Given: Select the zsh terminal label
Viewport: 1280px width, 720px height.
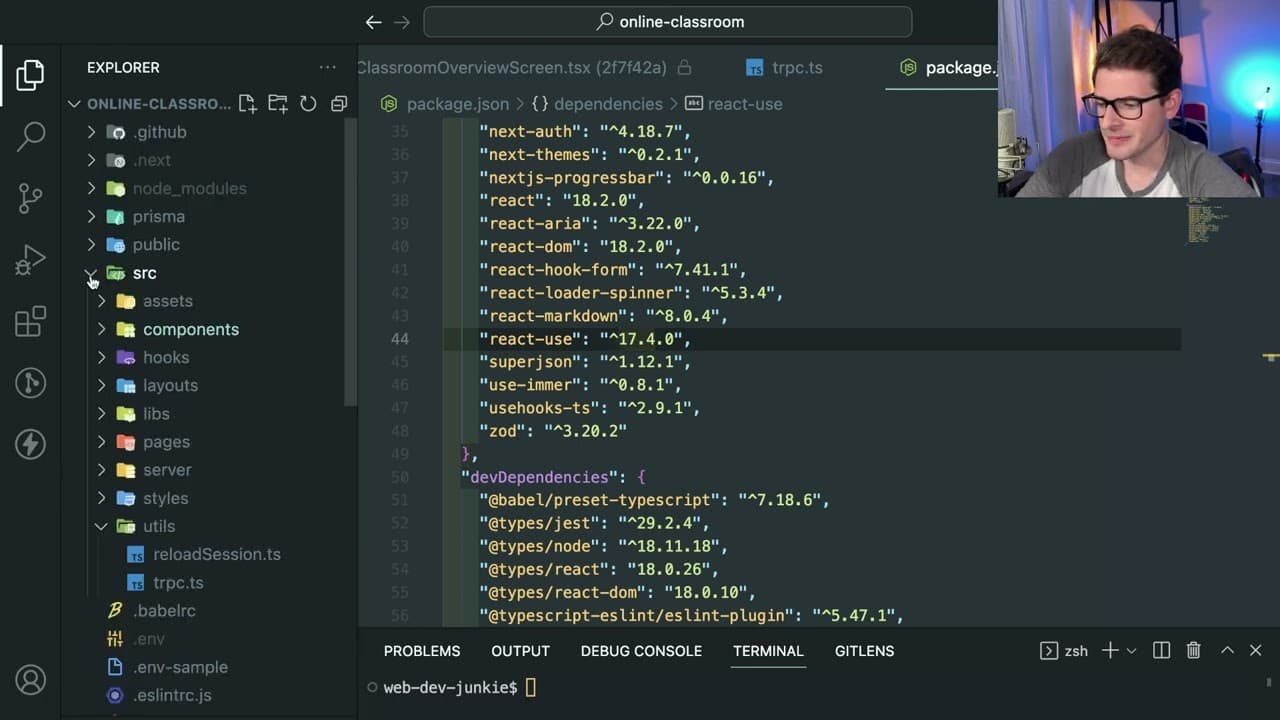Looking at the screenshot, I should point(1064,651).
